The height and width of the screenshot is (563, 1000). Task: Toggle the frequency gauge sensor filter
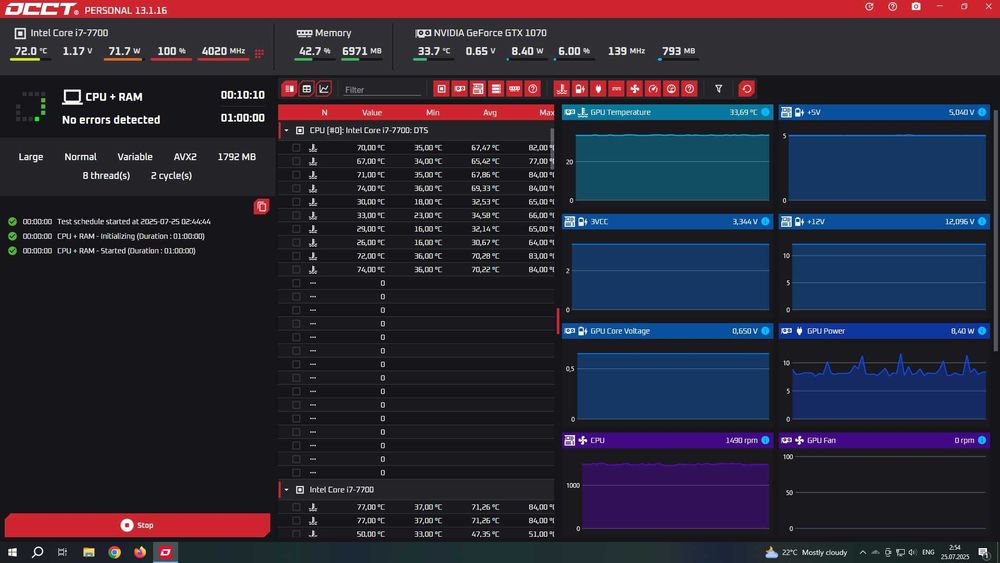(653, 89)
